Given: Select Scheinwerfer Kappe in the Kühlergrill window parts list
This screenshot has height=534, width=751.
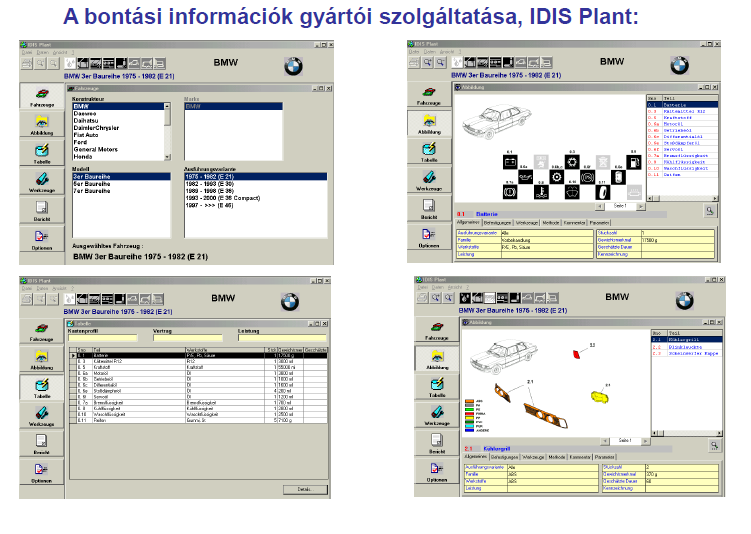Looking at the screenshot, I should tap(687, 353).
